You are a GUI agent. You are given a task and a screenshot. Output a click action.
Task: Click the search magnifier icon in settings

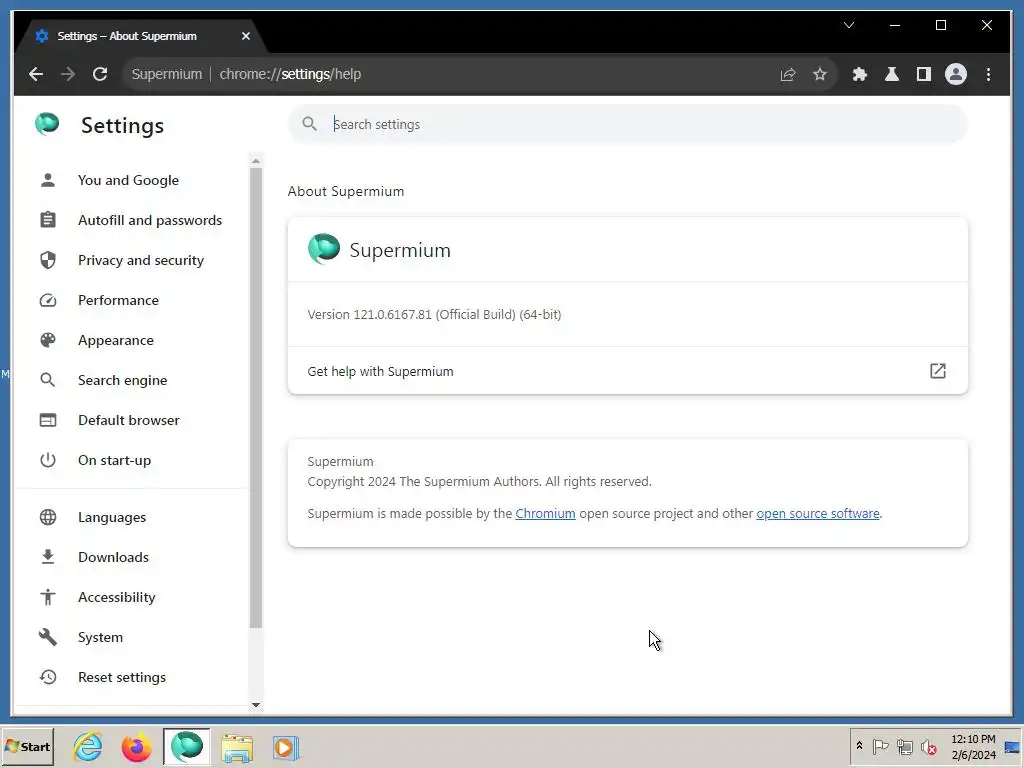pyautogui.click(x=310, y=123)
